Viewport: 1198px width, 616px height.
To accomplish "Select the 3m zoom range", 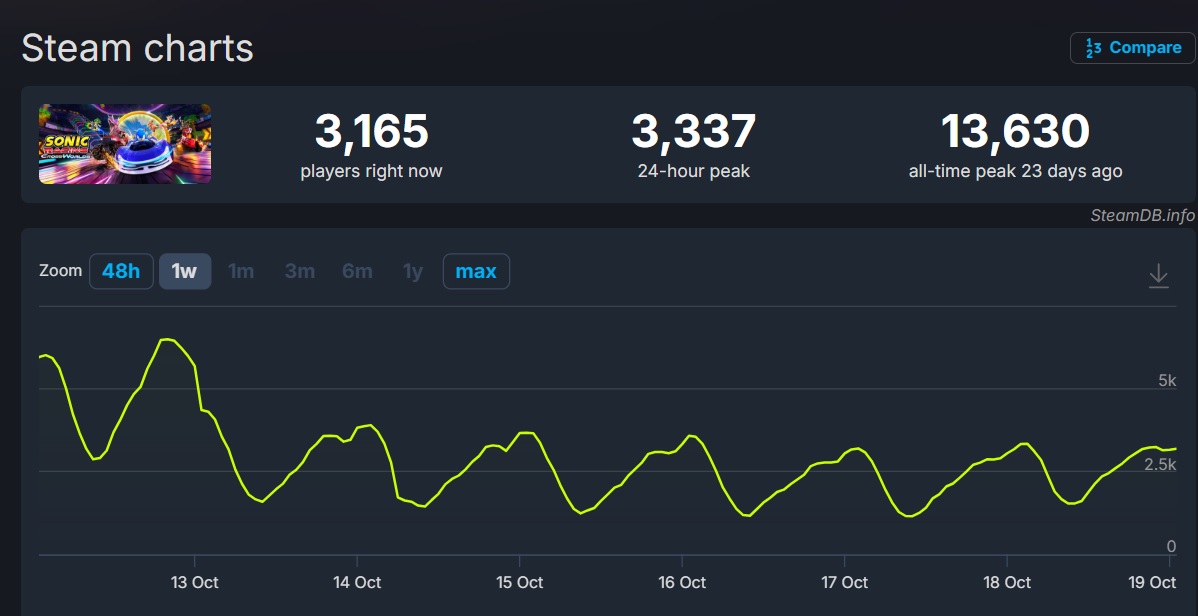I will click(300, 271).
